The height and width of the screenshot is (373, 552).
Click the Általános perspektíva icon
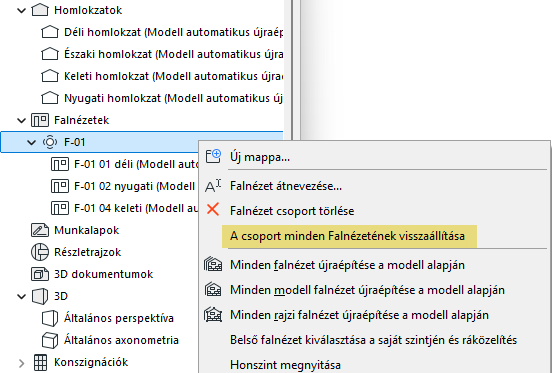pos(50,318)
